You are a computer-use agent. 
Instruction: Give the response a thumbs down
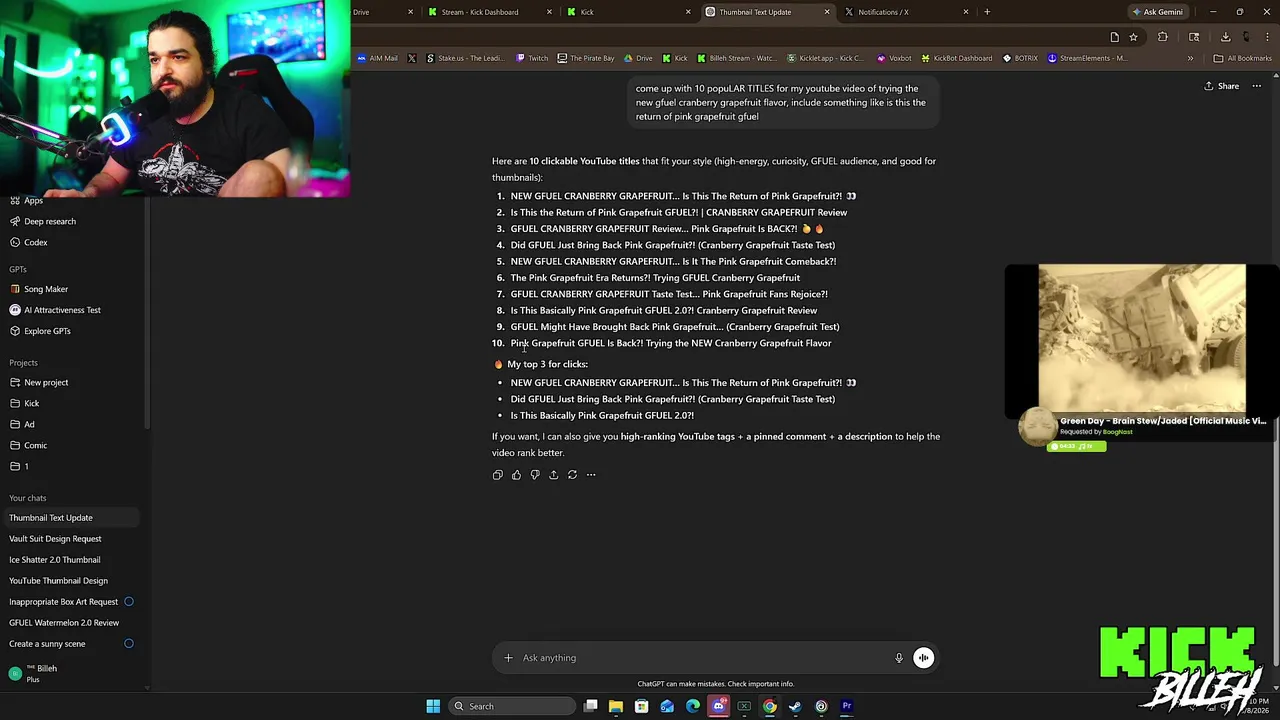(535, 475)
